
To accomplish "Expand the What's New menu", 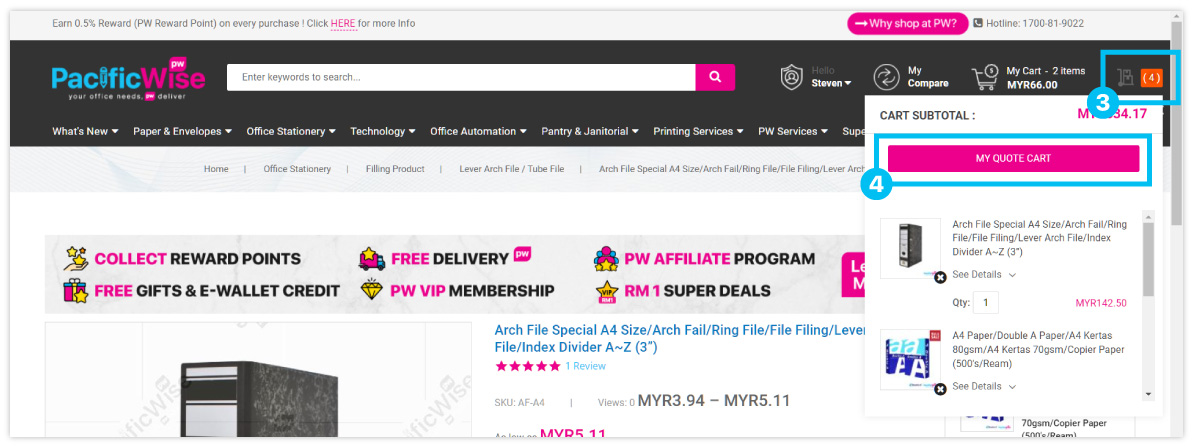I will (85, 131).
